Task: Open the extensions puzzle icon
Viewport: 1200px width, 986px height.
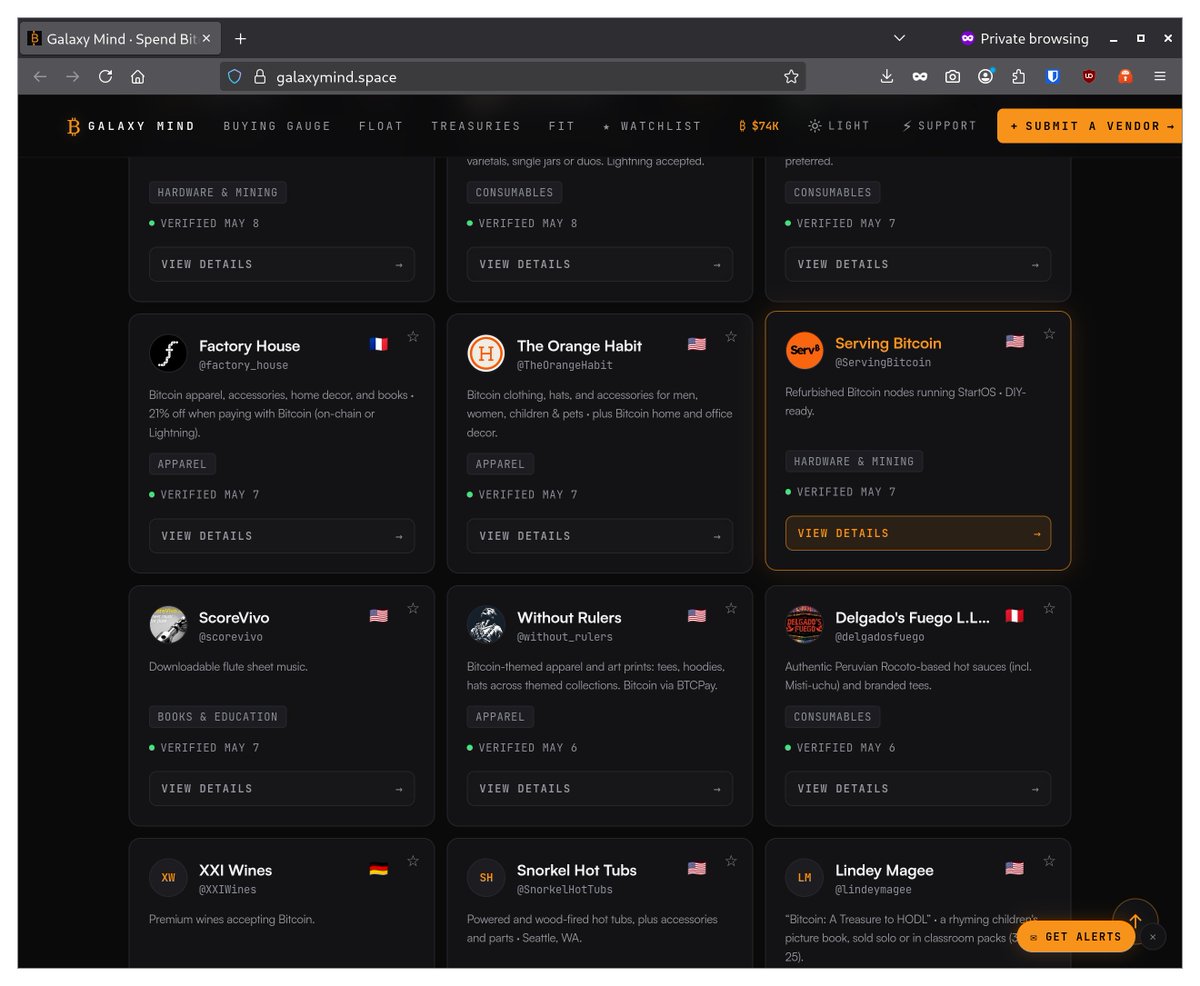Action: tap(1018, 76)
